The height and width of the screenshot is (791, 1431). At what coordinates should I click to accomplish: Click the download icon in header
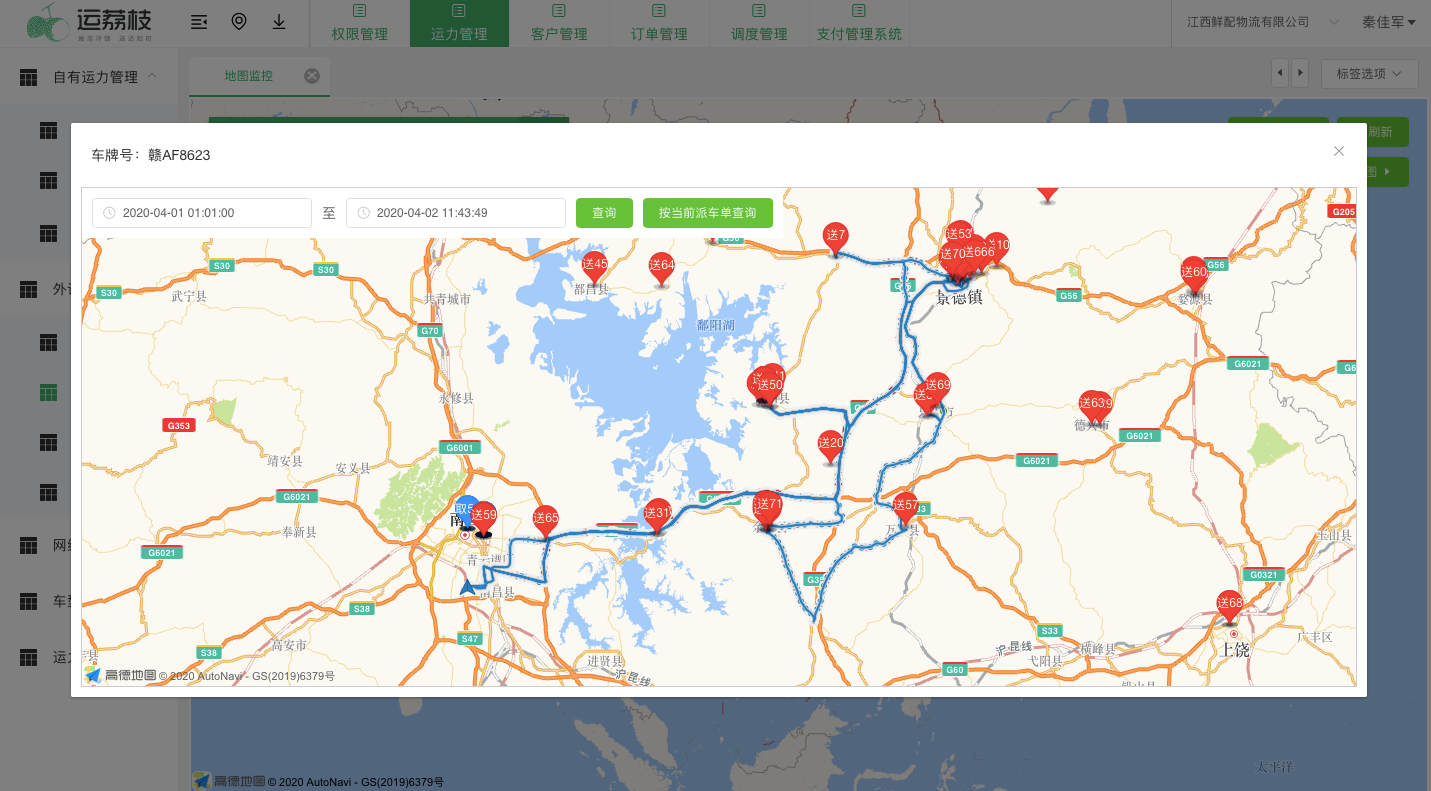[279, 22]
